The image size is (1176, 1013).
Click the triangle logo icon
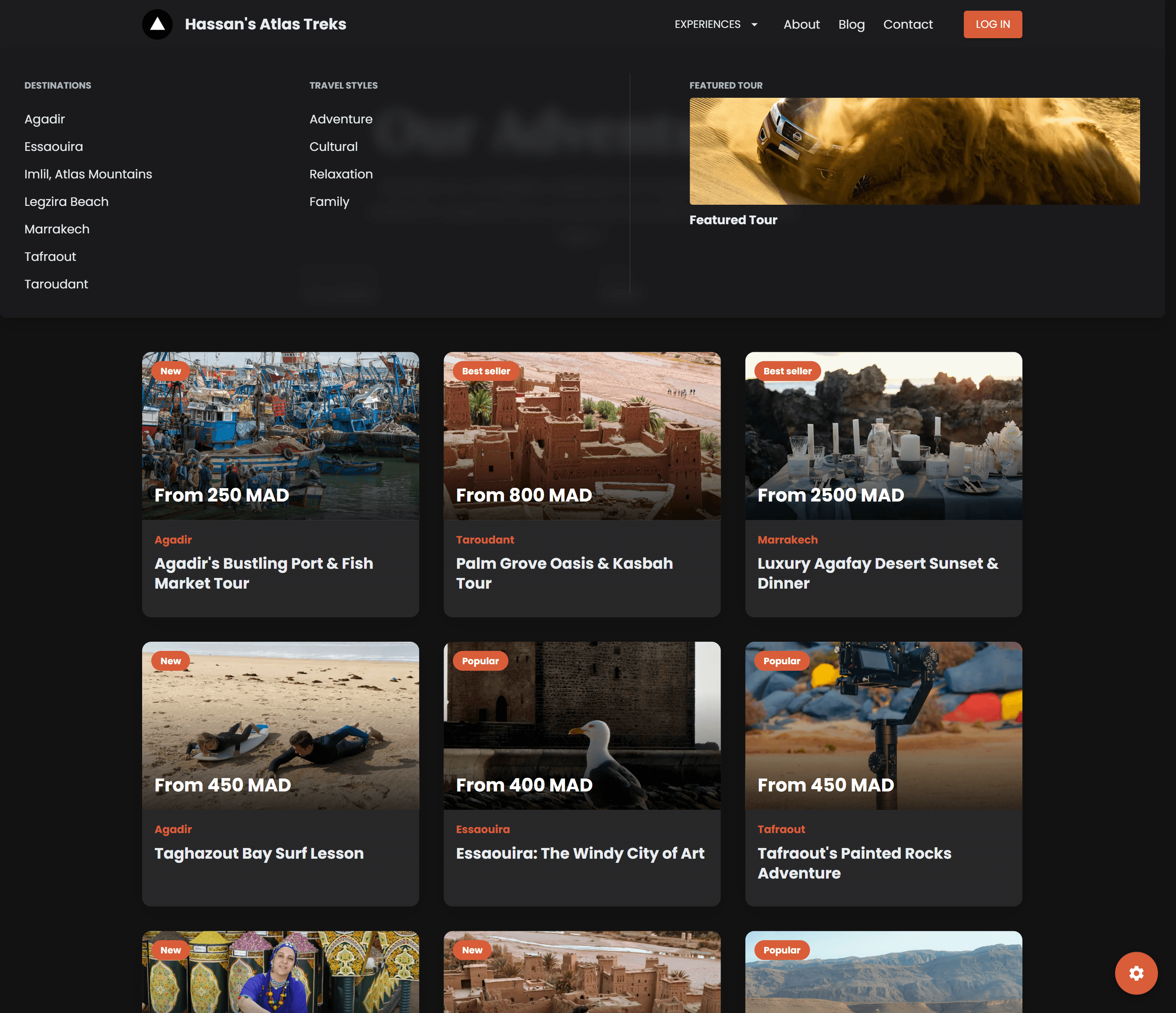tap(157, 24)
